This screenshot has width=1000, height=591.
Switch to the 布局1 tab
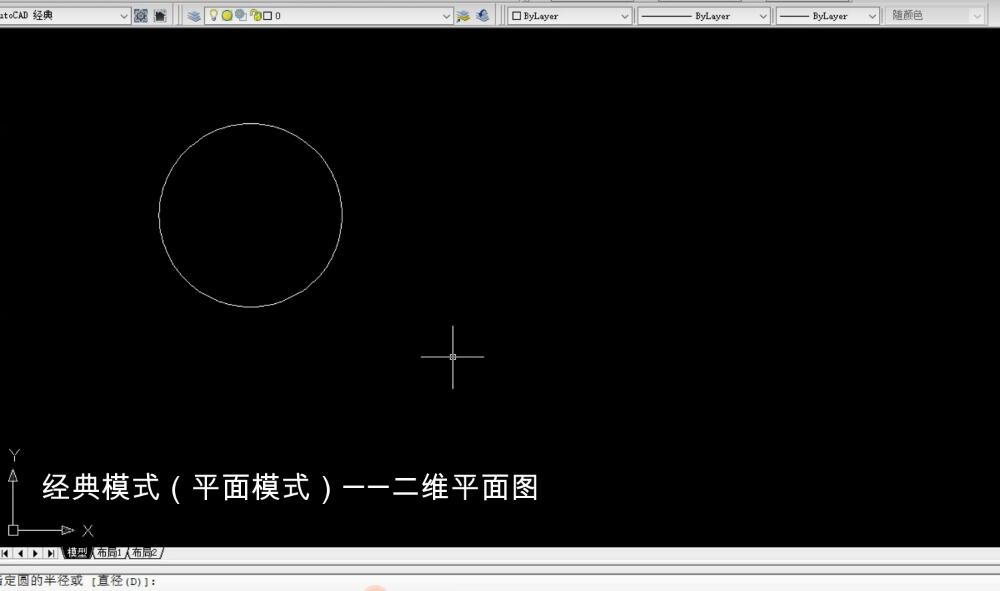(110, 551)
